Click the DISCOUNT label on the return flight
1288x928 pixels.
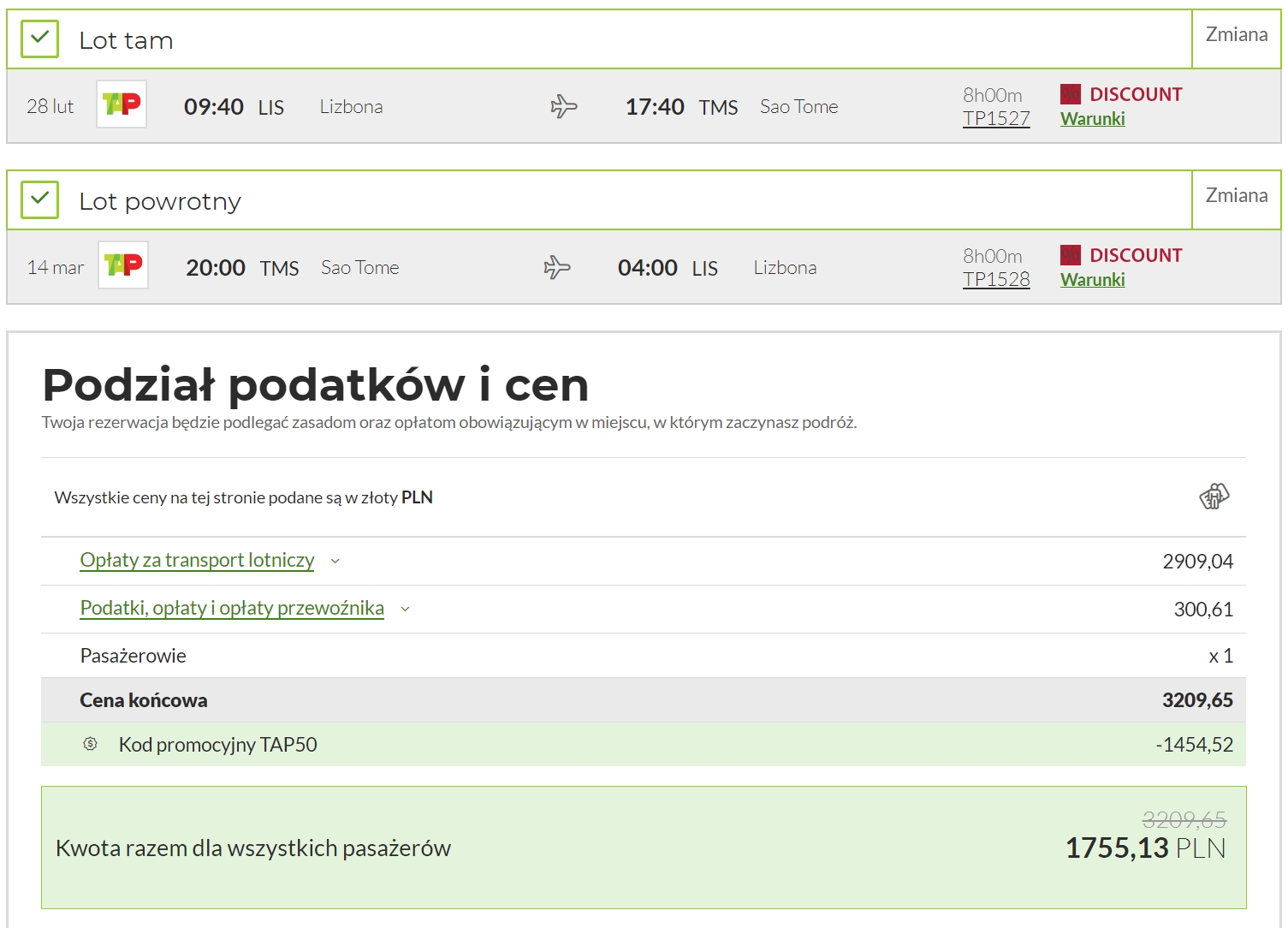point(1136,255)
